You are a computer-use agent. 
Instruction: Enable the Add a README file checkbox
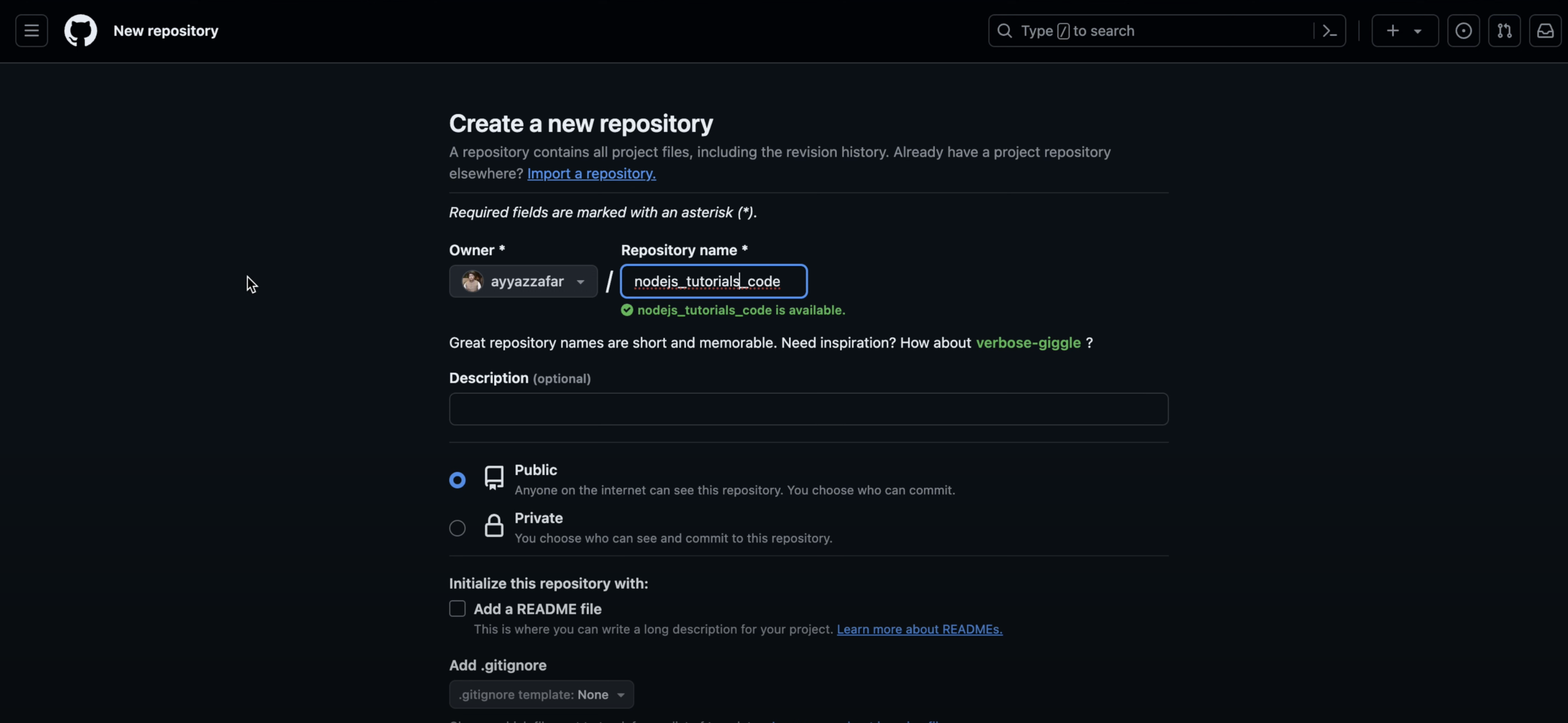point(457,608)
